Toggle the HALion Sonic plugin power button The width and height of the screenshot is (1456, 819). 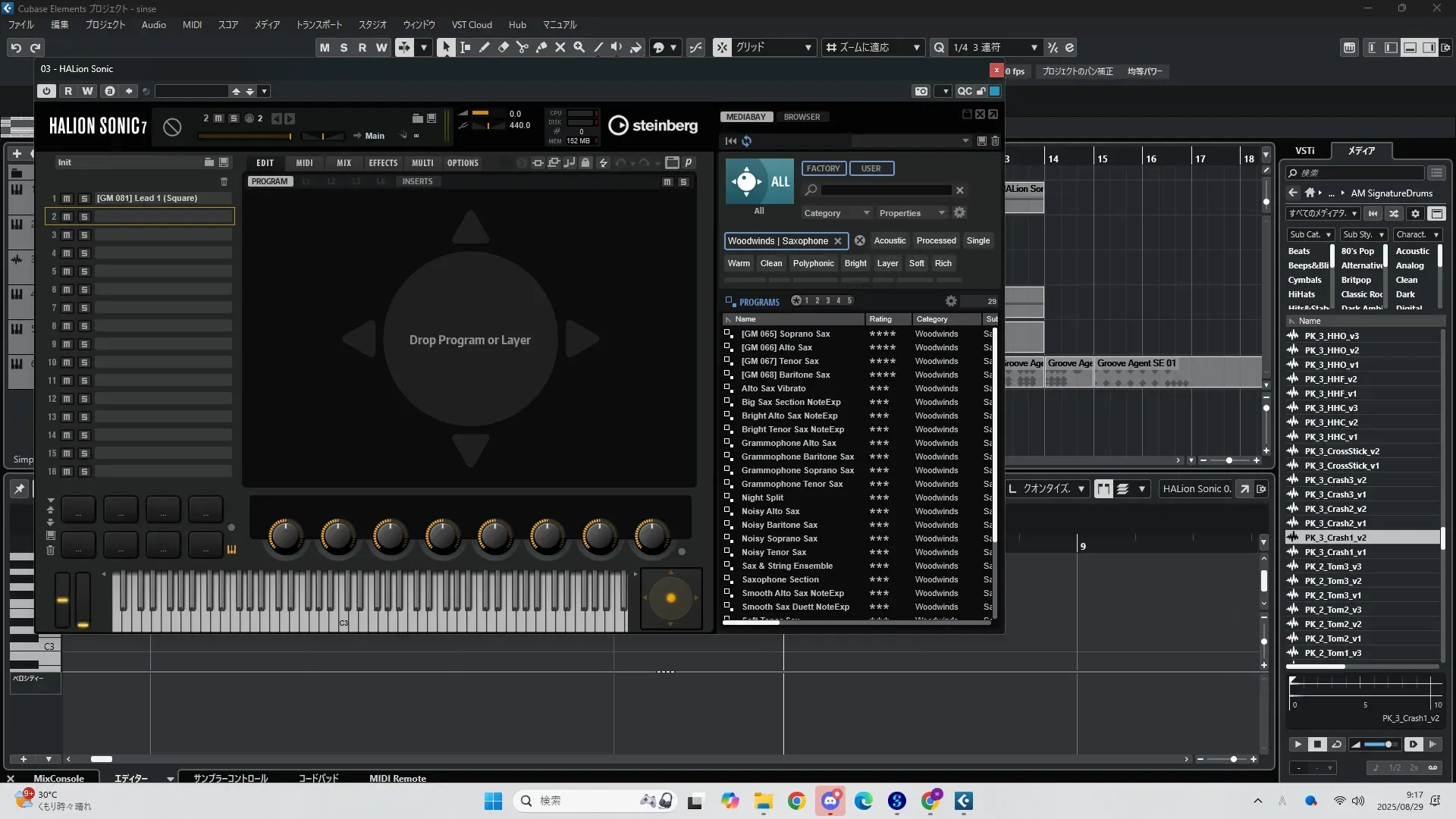[x=47, y=91]
